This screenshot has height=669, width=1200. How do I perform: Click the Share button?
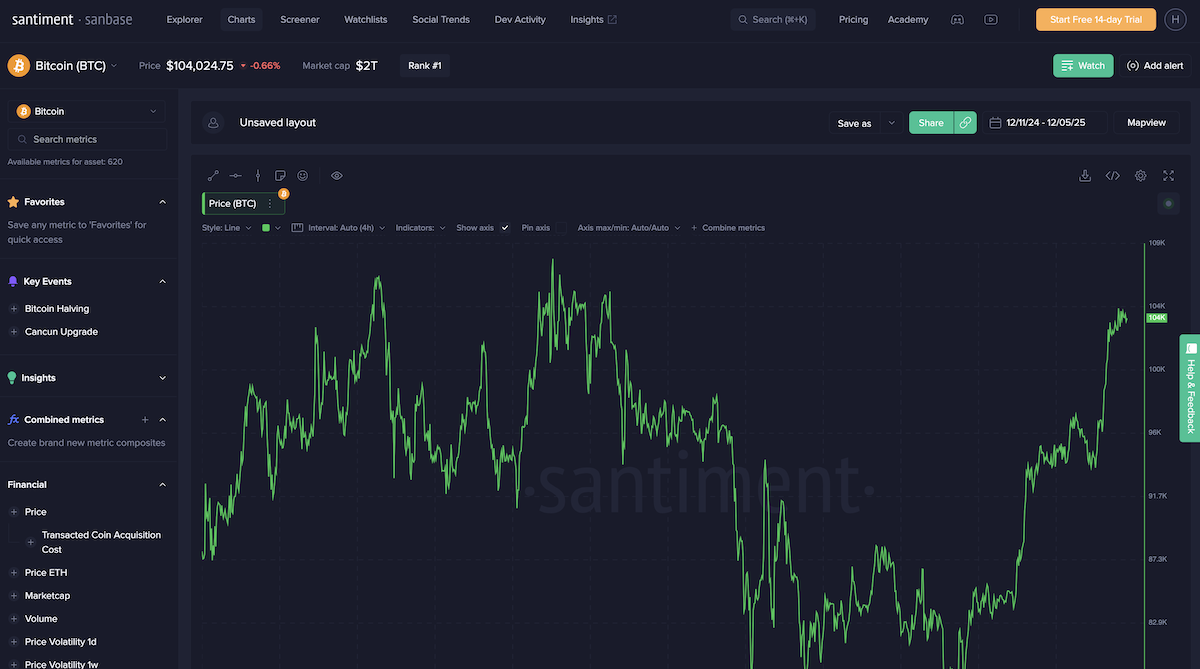coord(931,123)
